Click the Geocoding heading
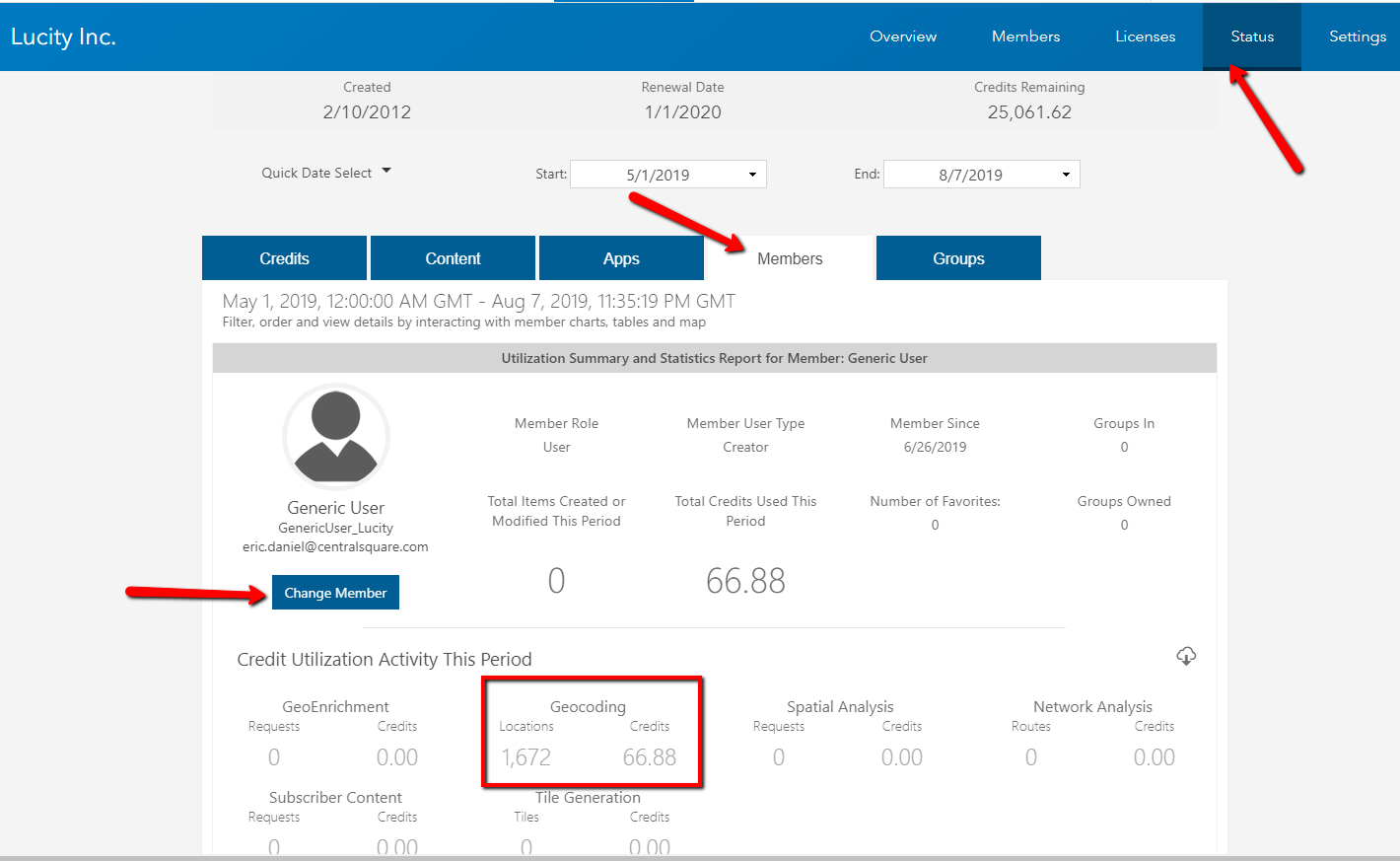 coord(588,706)
